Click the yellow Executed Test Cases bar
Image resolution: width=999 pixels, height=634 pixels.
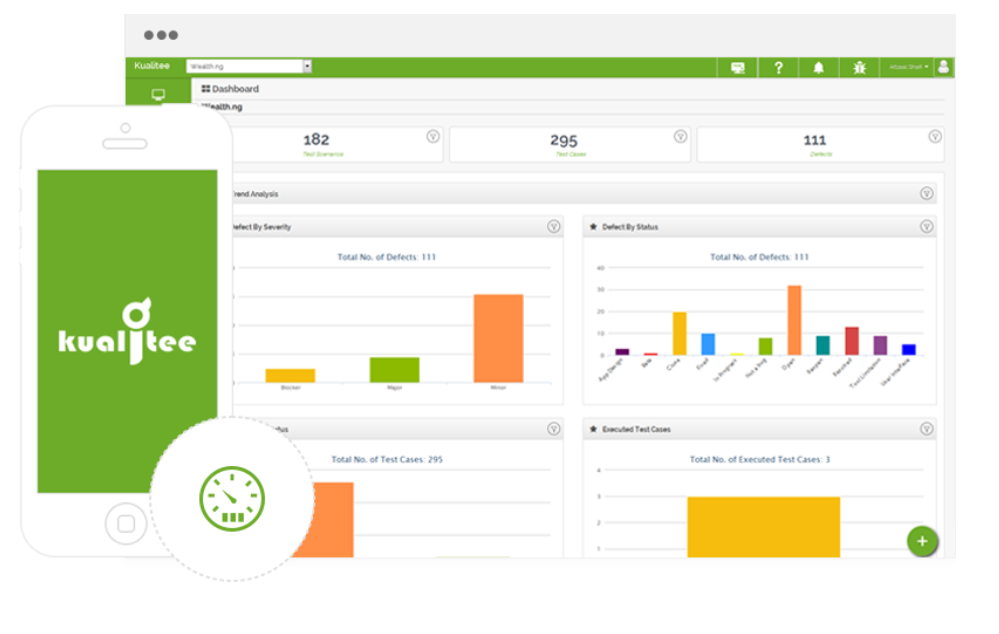tap(763, 527)
